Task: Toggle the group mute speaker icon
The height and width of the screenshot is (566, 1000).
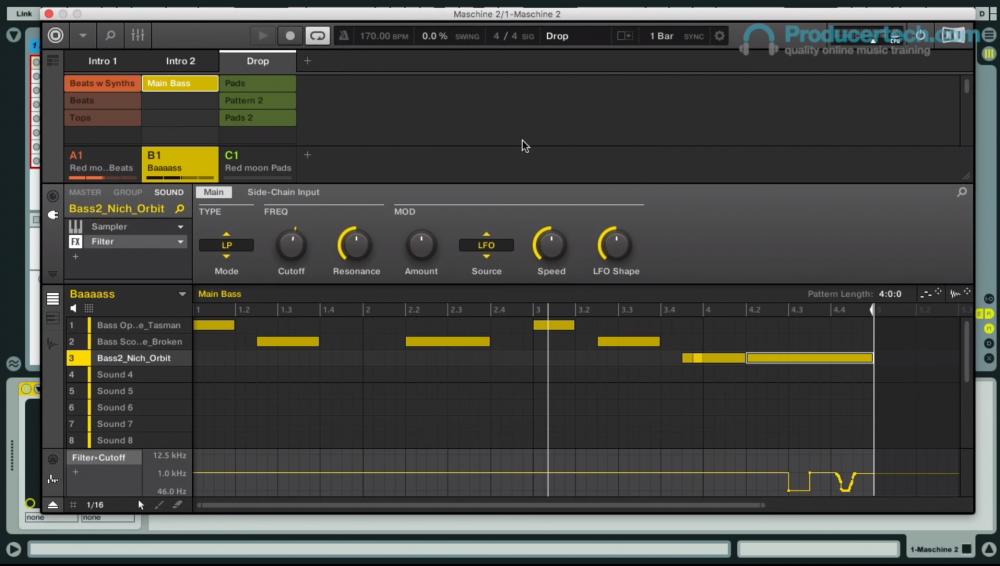Action: click(74, 309)
